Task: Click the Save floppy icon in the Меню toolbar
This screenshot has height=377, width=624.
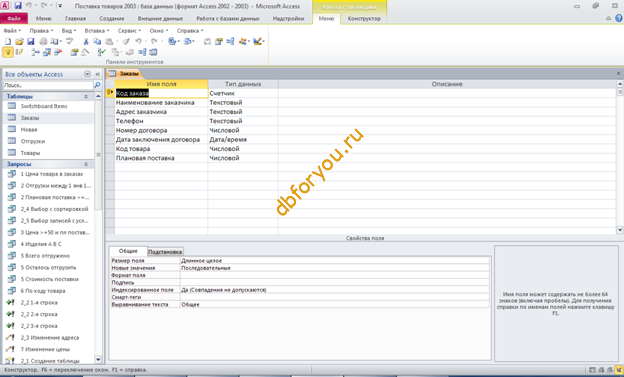Action: pyautogui.click(x=31, y=41)
